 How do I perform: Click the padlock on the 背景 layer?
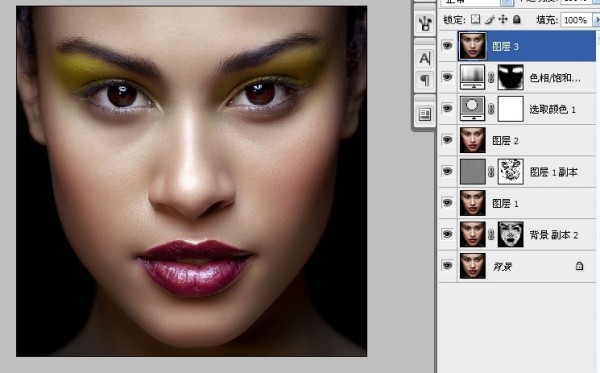(x=579, y=266)
